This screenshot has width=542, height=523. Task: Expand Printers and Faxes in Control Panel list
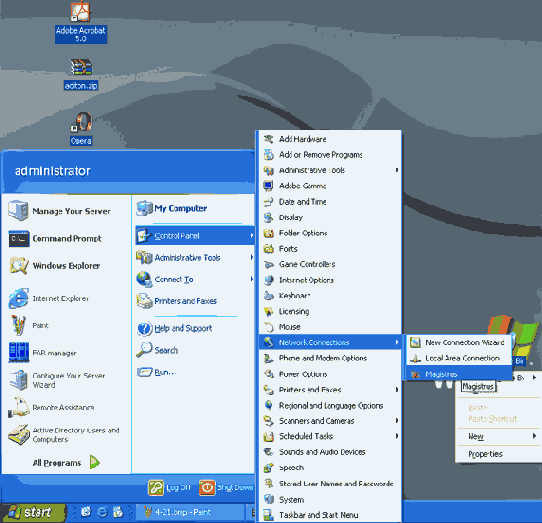tap(397, 390)
